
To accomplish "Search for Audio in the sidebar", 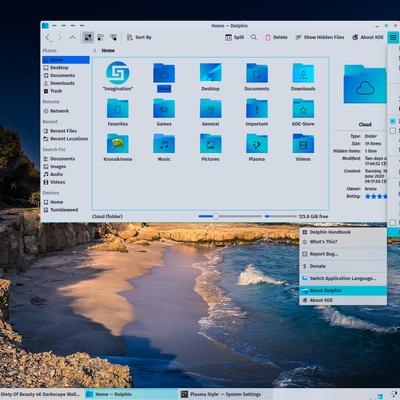I will [66, 174].
